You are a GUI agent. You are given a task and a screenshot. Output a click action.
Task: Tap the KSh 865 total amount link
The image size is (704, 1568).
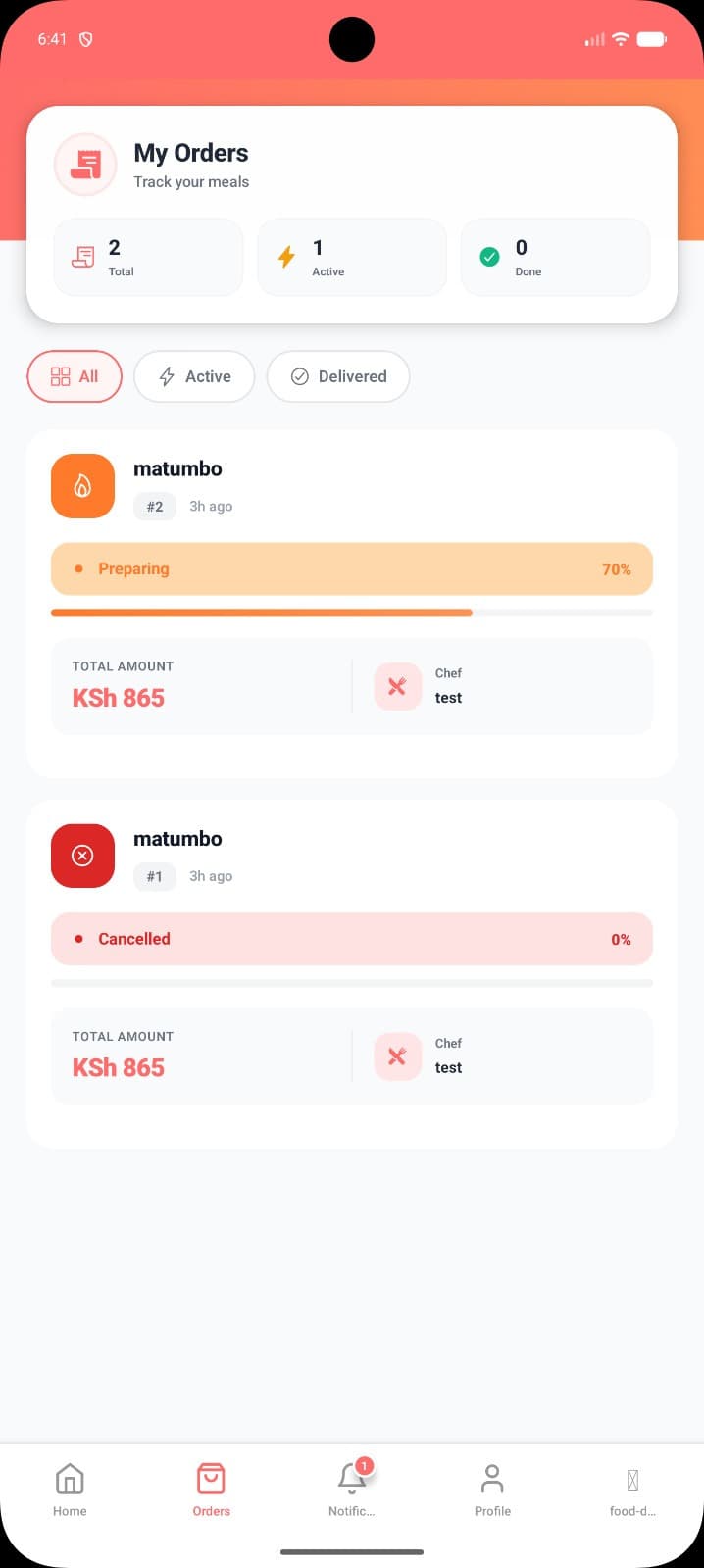point(119,698)
